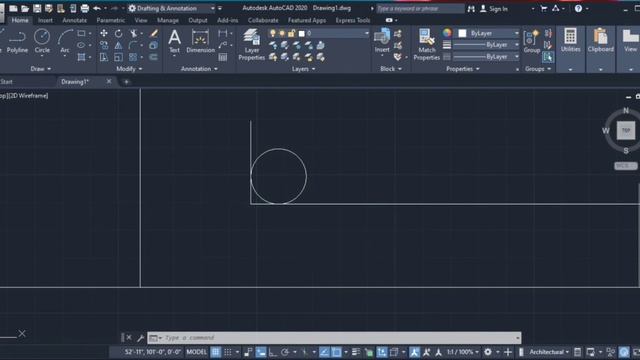Toggle 2D object snap in status bar
The width and height of the screenshot is (640, 360).
336,352
